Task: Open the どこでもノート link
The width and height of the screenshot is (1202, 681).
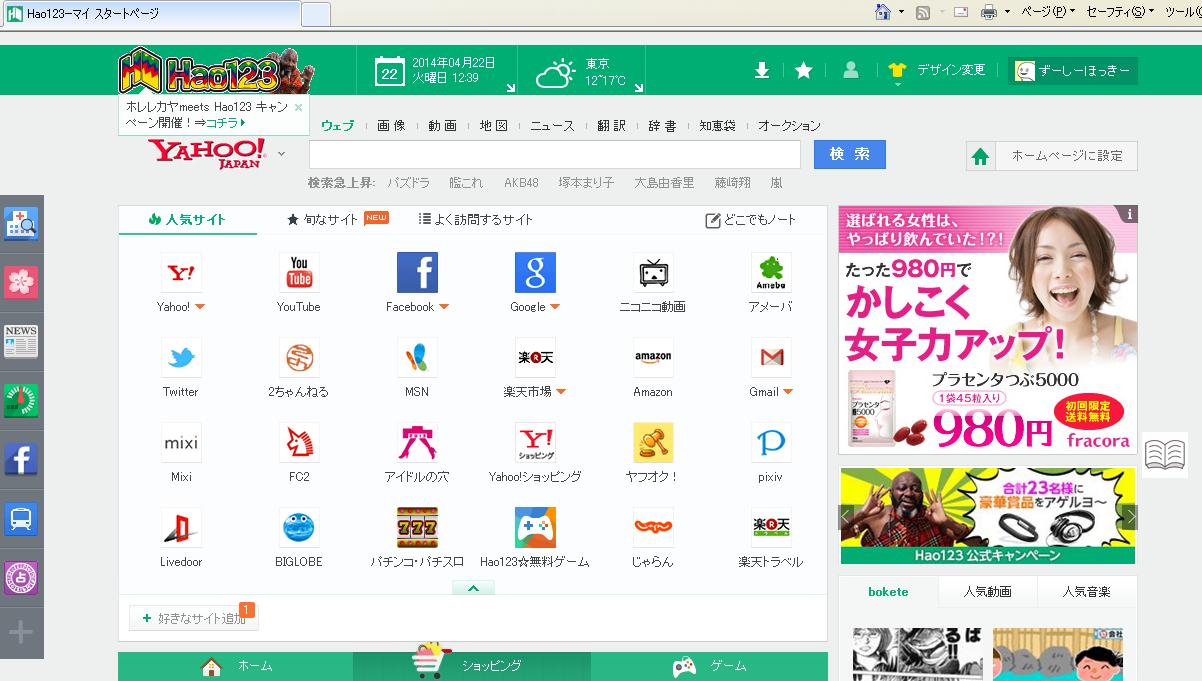Action: pyautogui.click(x=751, y=220)
